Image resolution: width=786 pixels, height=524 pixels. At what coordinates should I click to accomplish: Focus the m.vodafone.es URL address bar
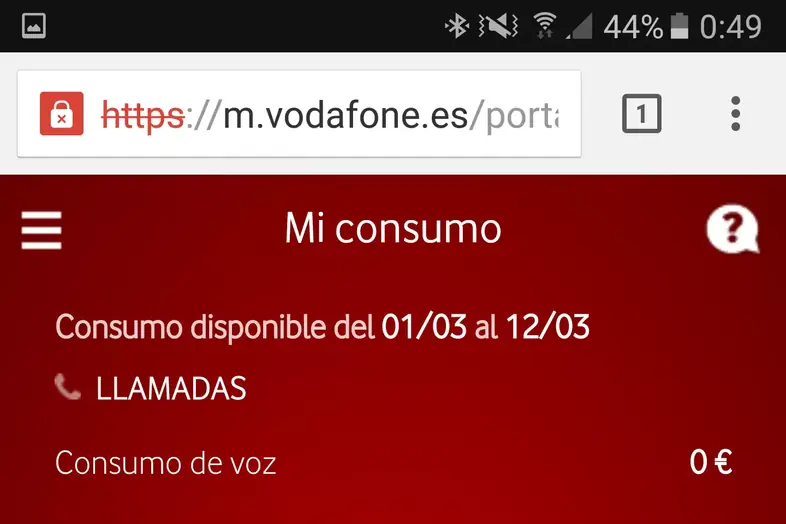pyautogui.click(x=299, y=114)
